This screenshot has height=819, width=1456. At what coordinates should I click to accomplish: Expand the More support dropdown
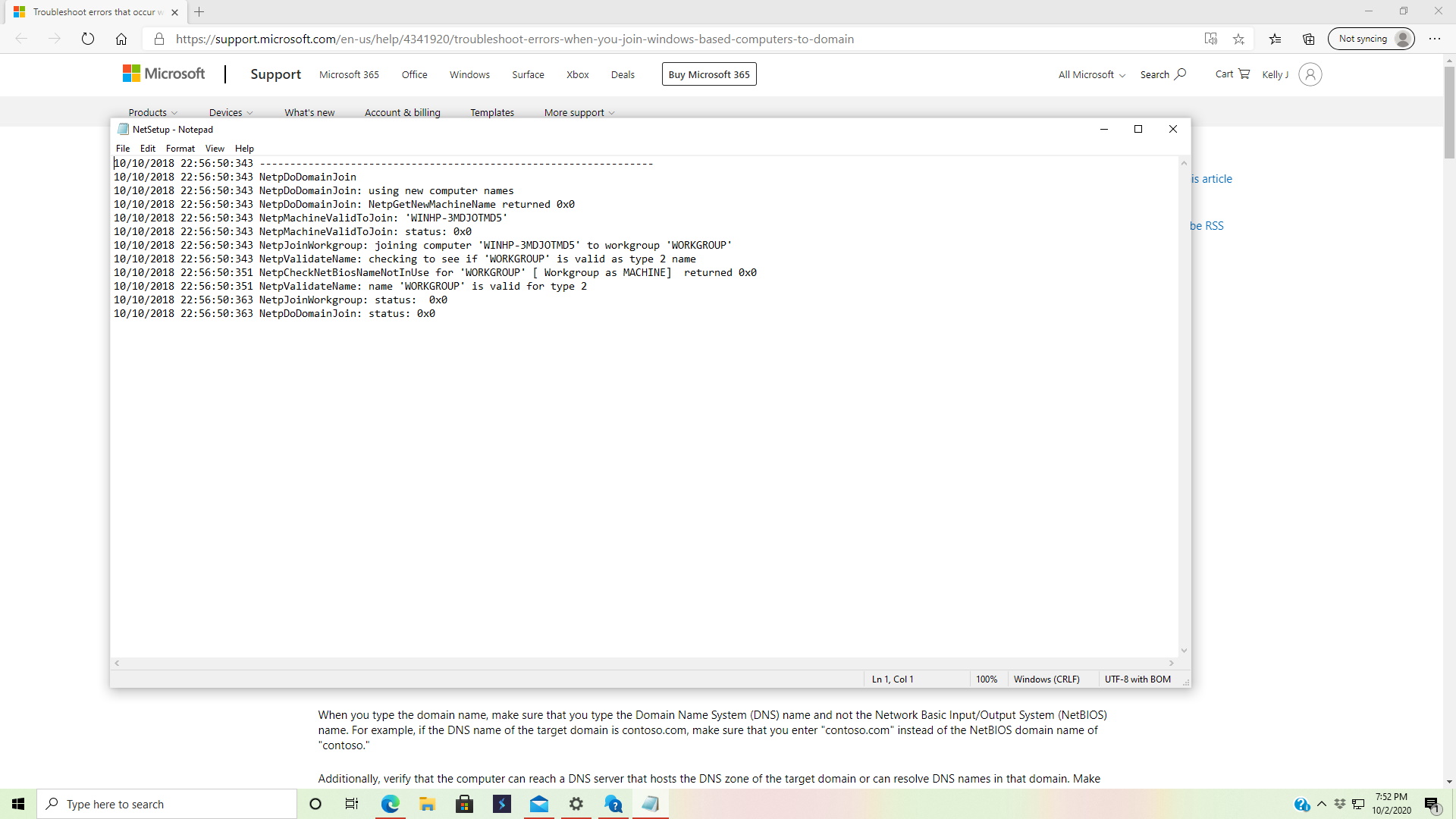pyautogui.click(x=579, y=112)
